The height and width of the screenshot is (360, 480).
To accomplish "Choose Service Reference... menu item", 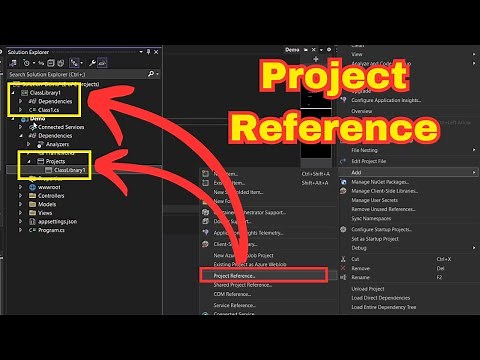I will tap(235, 305).
